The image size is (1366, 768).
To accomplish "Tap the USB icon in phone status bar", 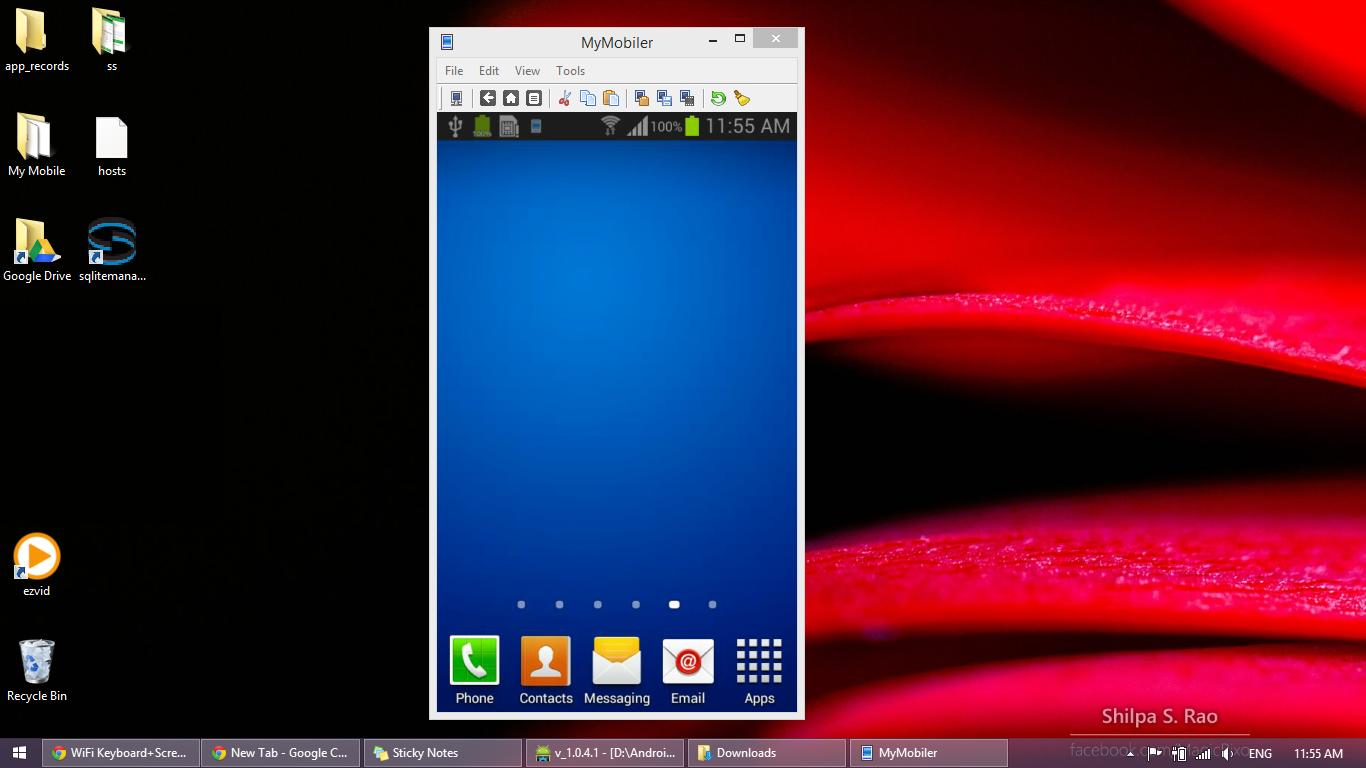I will (x=456, y=126).
